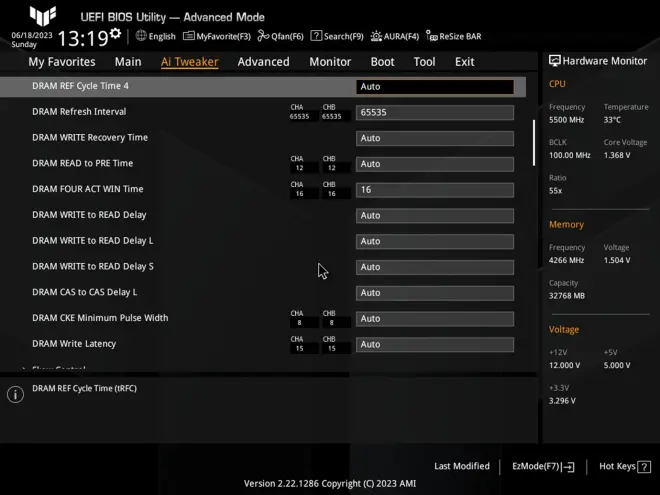Go to the My Favorites tab
This screenshot has width=660, height=495.
tap(62, 62)
